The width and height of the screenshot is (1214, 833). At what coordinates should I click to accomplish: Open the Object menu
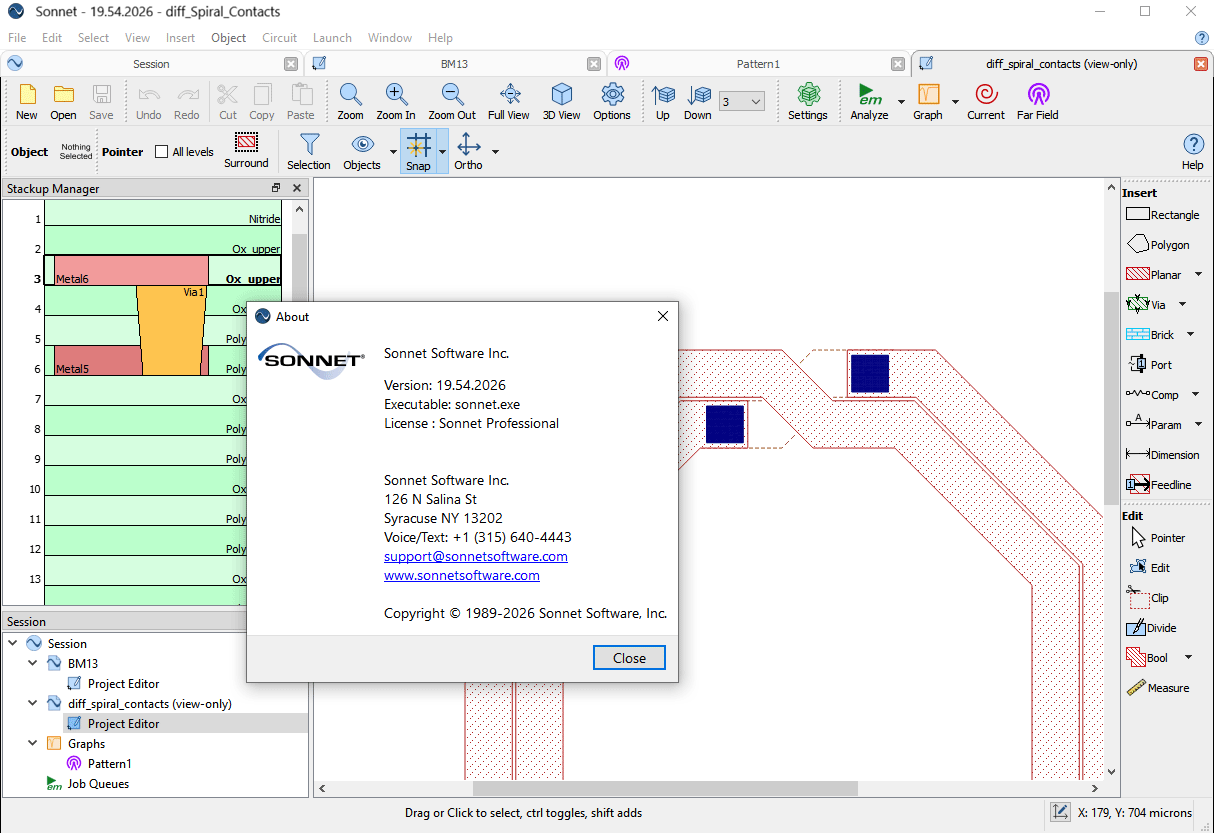[x=228, y=38]
